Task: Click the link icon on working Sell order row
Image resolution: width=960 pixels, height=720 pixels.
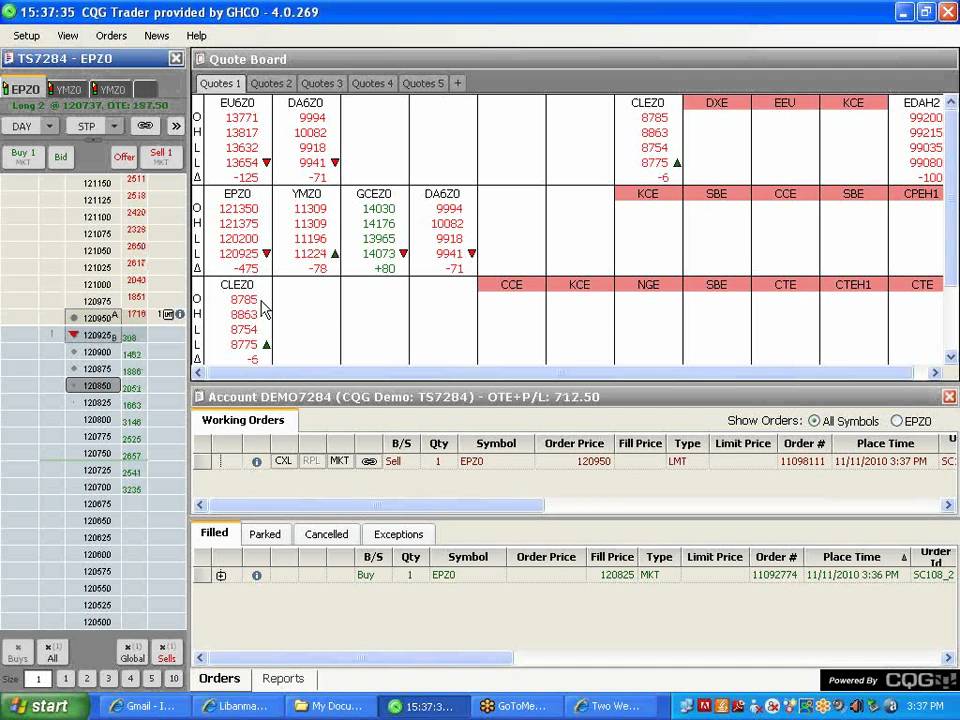Action: click(x=369, y=462)
